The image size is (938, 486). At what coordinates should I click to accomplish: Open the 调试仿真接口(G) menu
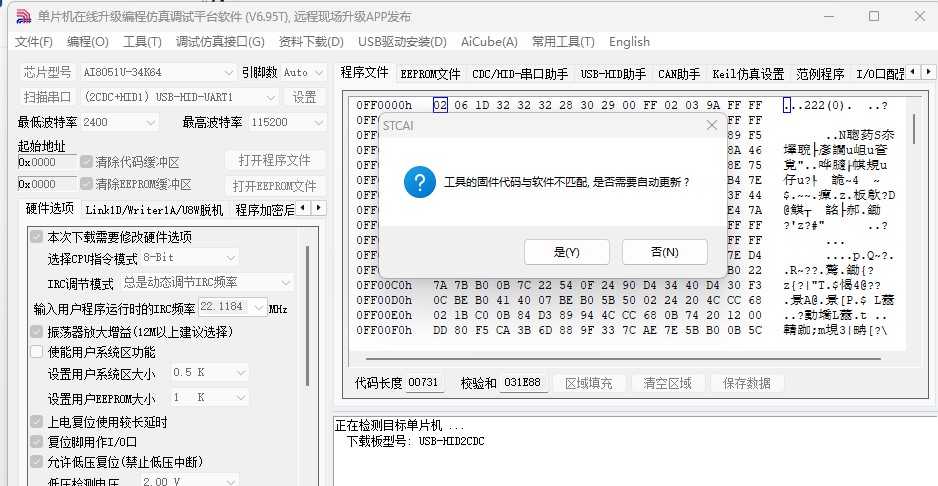220,42
